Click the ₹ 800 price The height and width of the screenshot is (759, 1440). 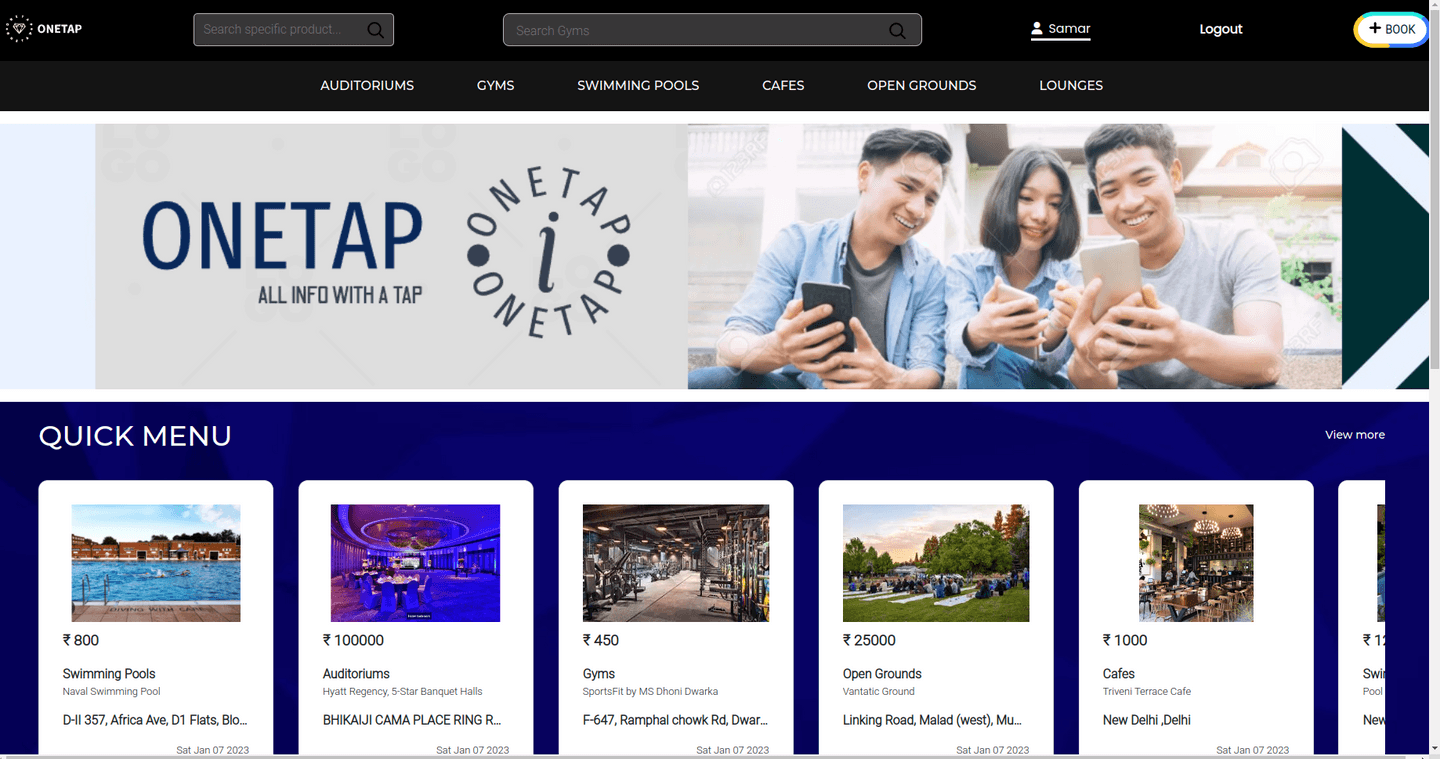[x=81, y=640]
